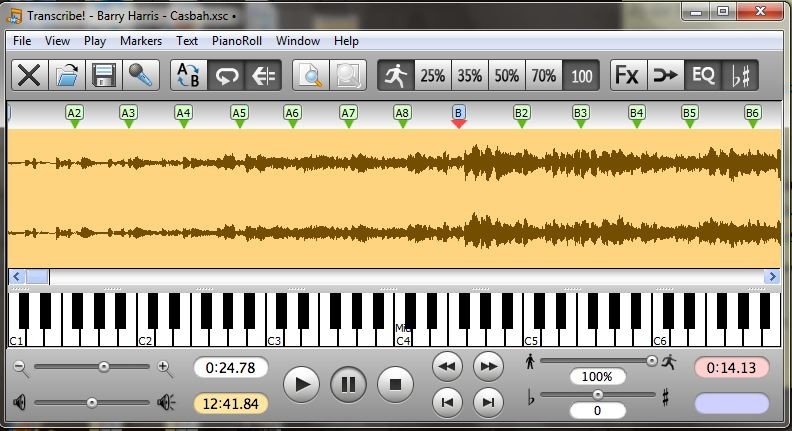Start playback with the Play button
This screenshot has height=431, width=792.
(302, 385)
